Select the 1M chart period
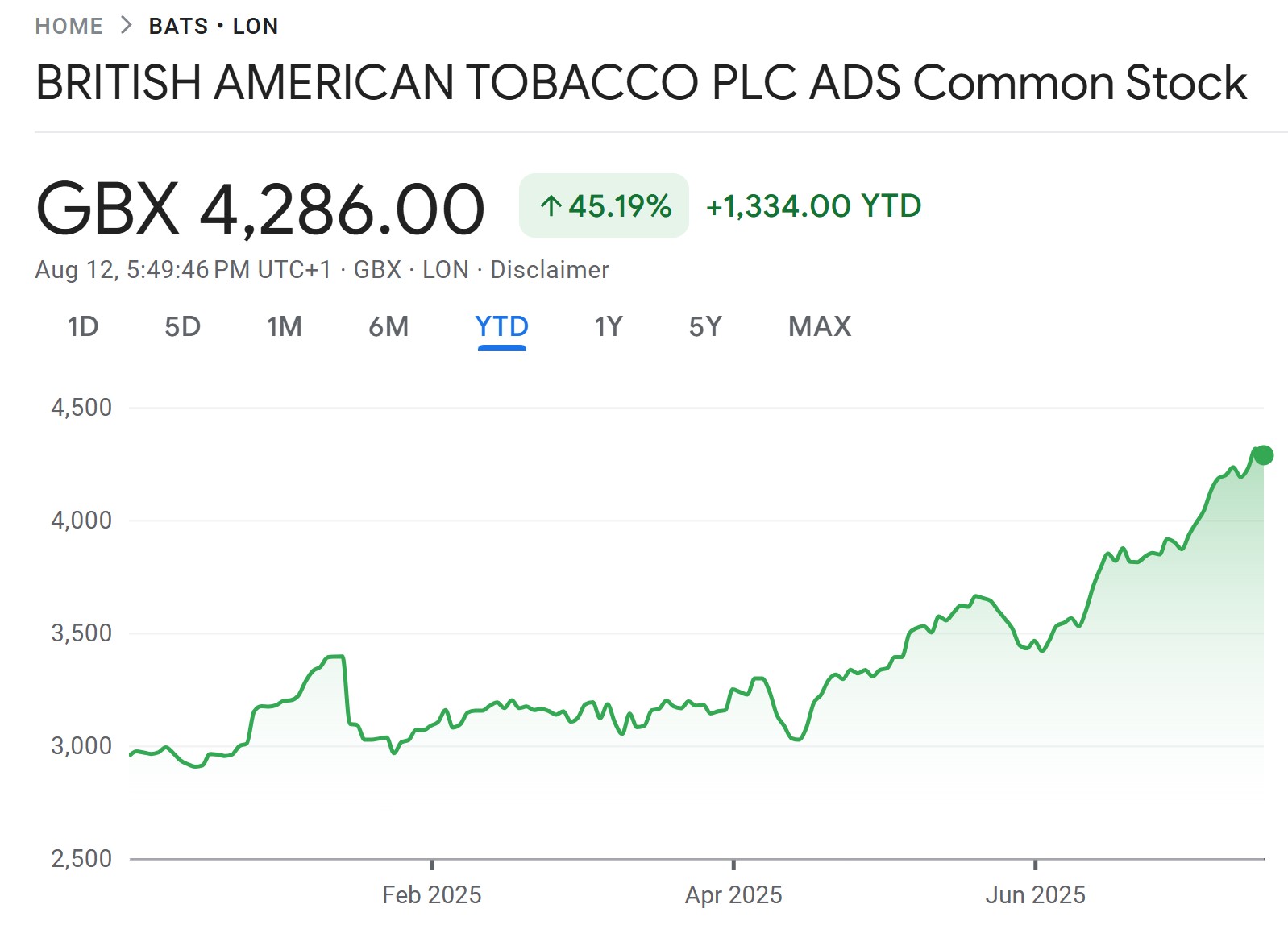The height and width of the screenshot is (925, 1288). [x=284, y=327]
